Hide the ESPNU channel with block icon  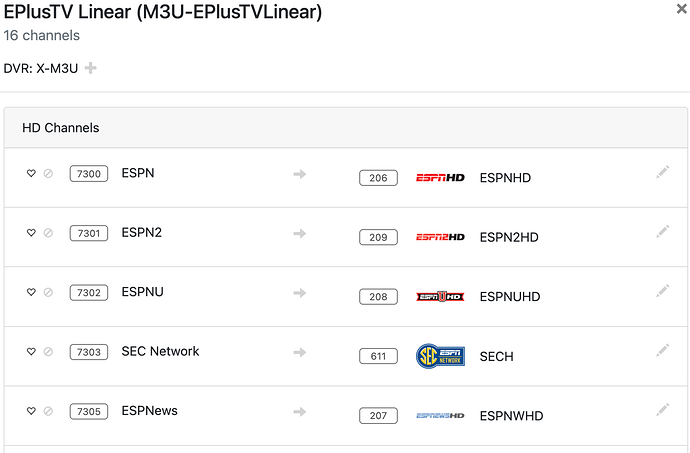47,293
